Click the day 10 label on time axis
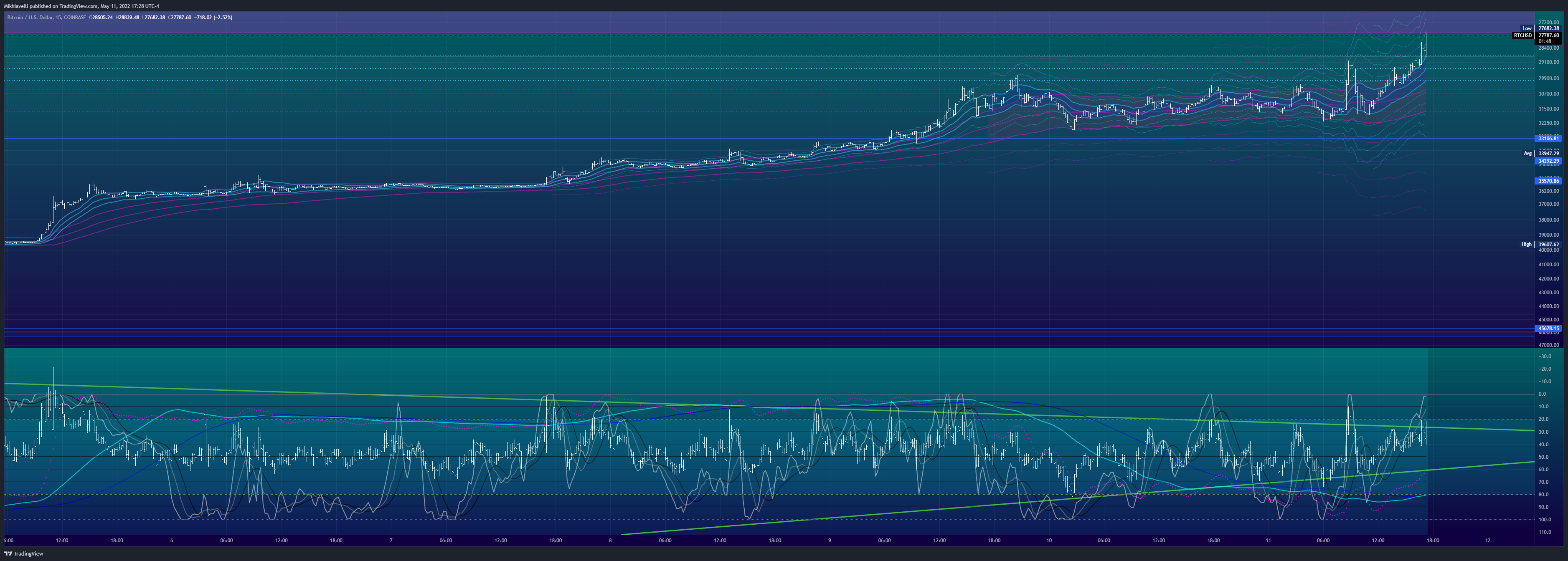 (x=1049, y=540)
